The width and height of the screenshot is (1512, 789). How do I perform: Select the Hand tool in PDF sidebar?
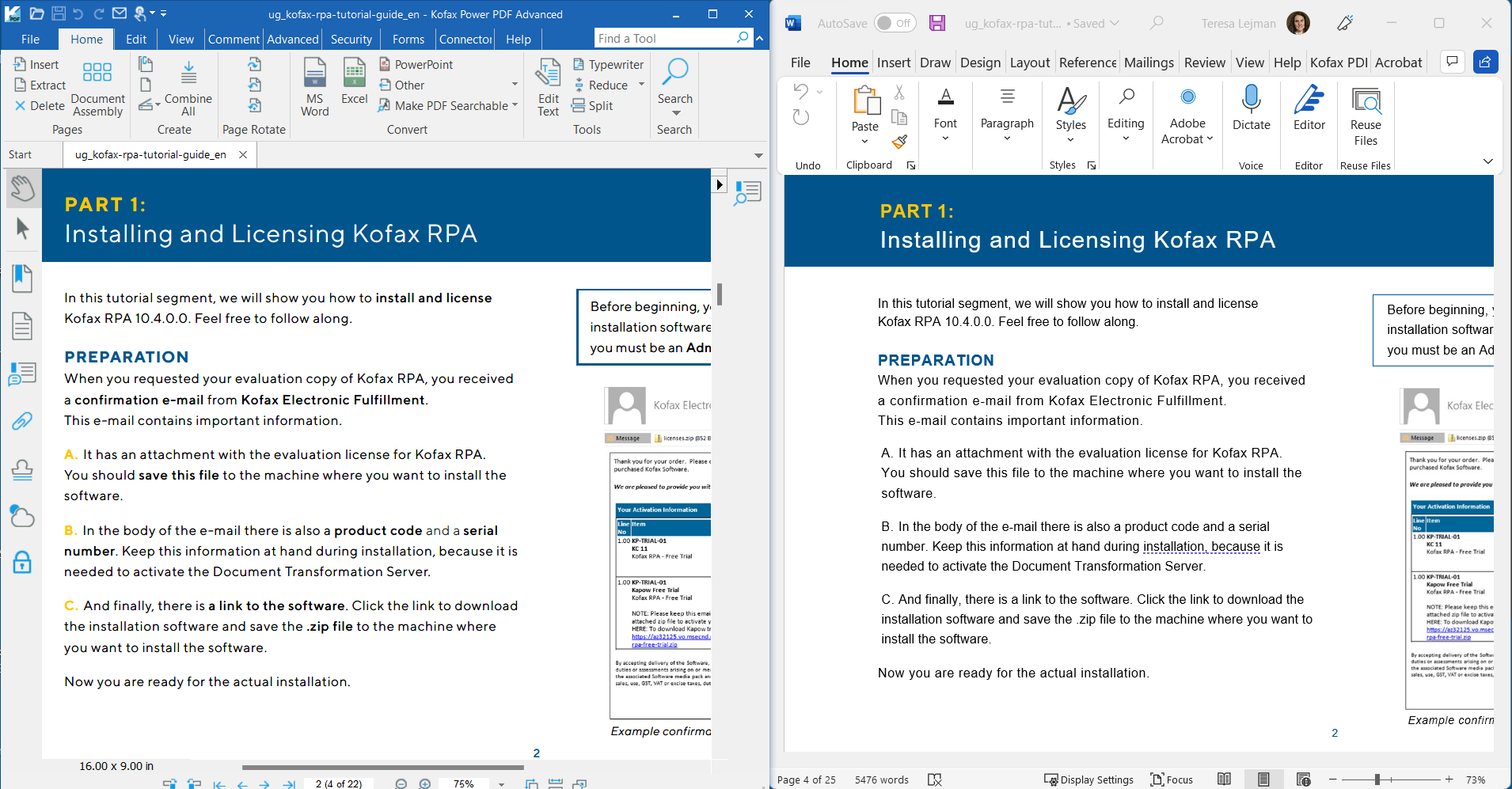point(22,188)
